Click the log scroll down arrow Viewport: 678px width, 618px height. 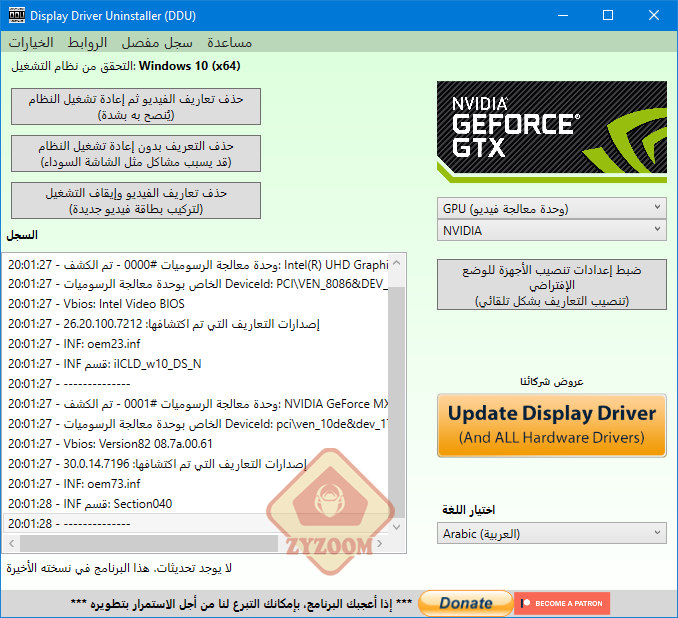pos(397,527)
